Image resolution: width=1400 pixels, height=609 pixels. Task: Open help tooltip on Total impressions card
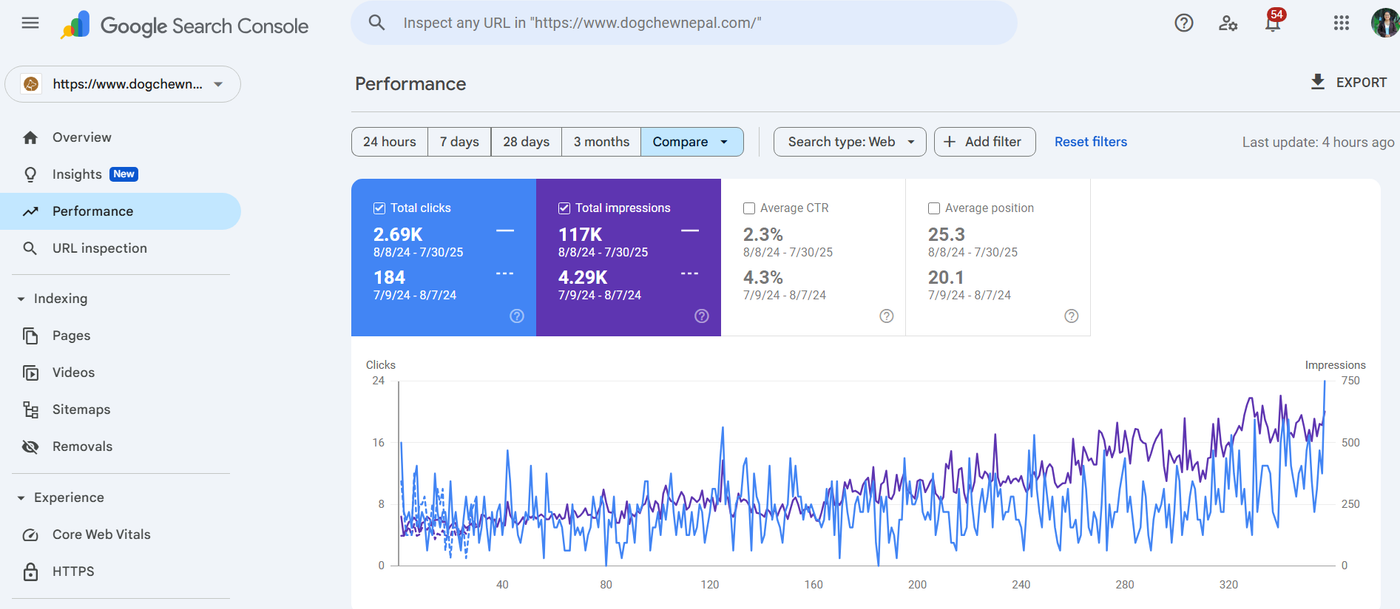(x=702, y=316)
